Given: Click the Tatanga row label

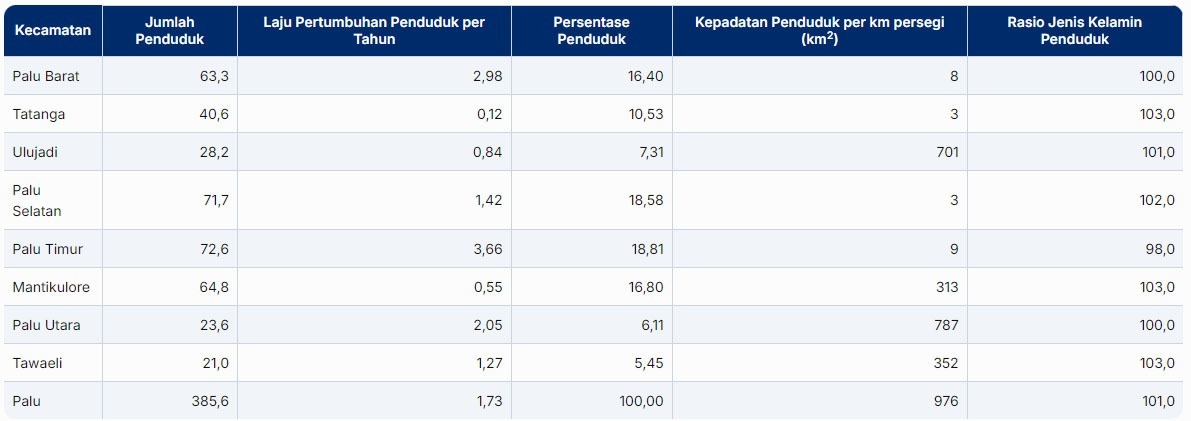Looking at the screenshot, I should (39, 114).
